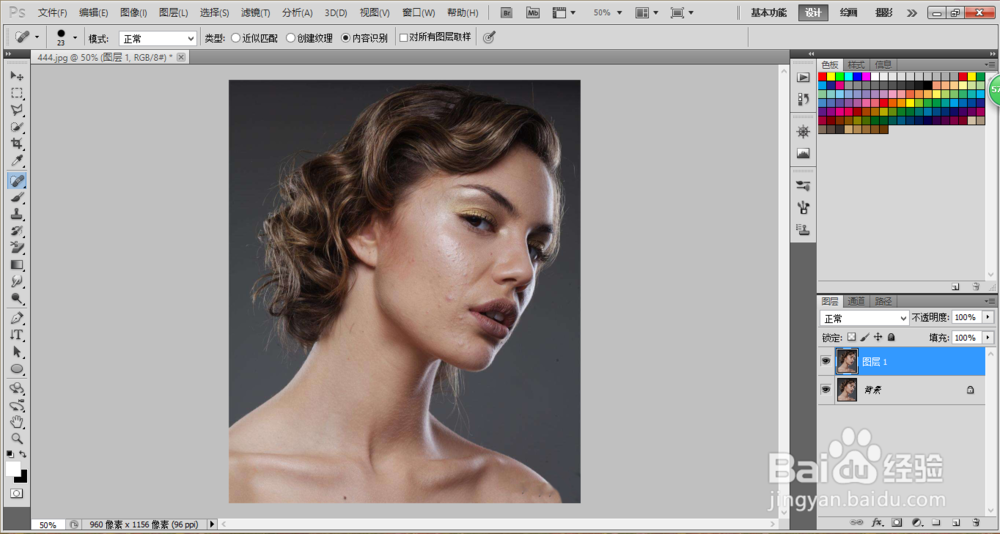The height and width of the screenshot is (534, 1000).
Task: Open the brush size picker arrow
Action: pos(75,38)
